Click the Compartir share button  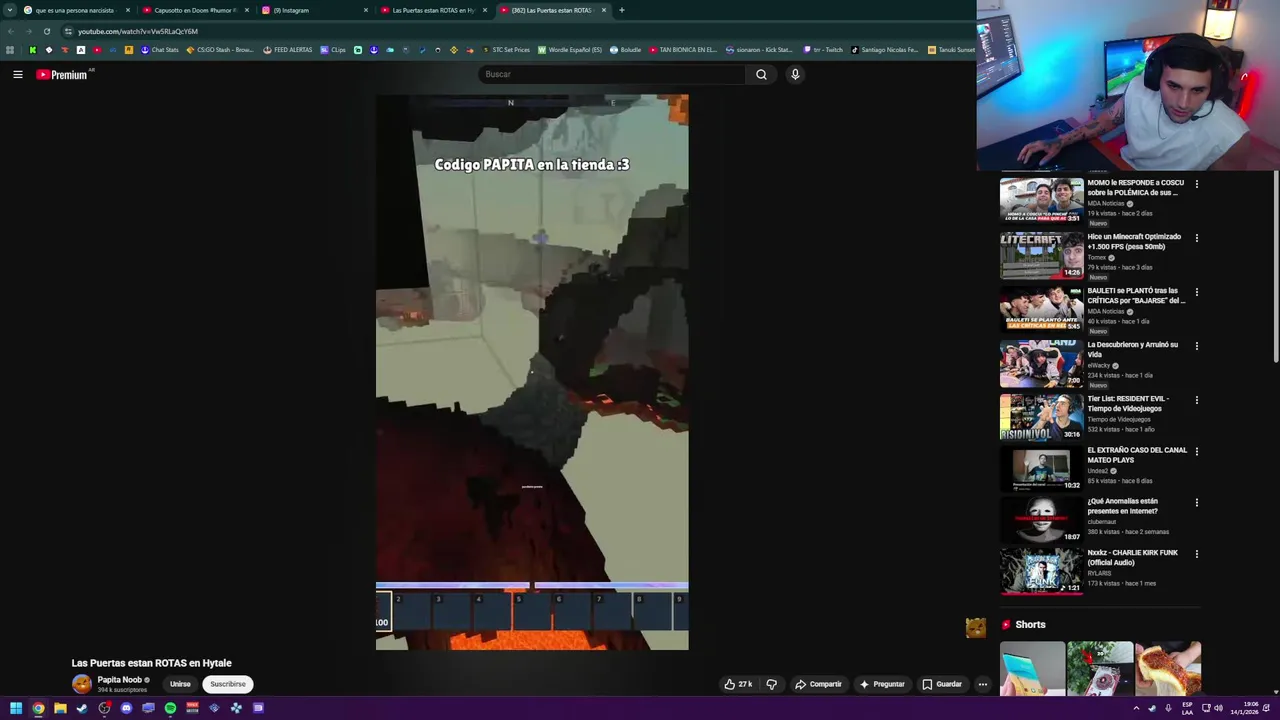818,684
